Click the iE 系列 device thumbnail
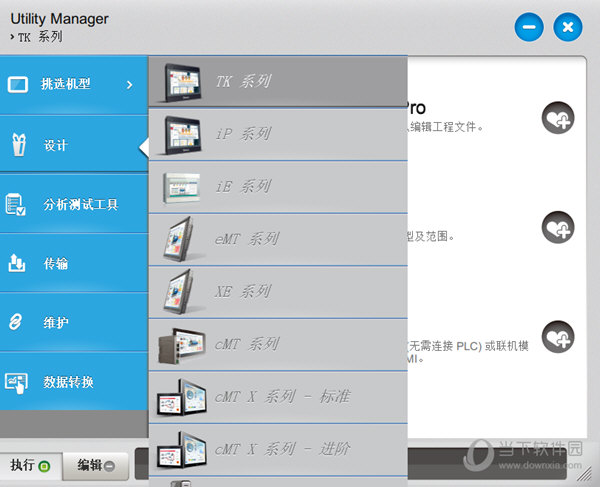600x487 pixels. point(181,188)
